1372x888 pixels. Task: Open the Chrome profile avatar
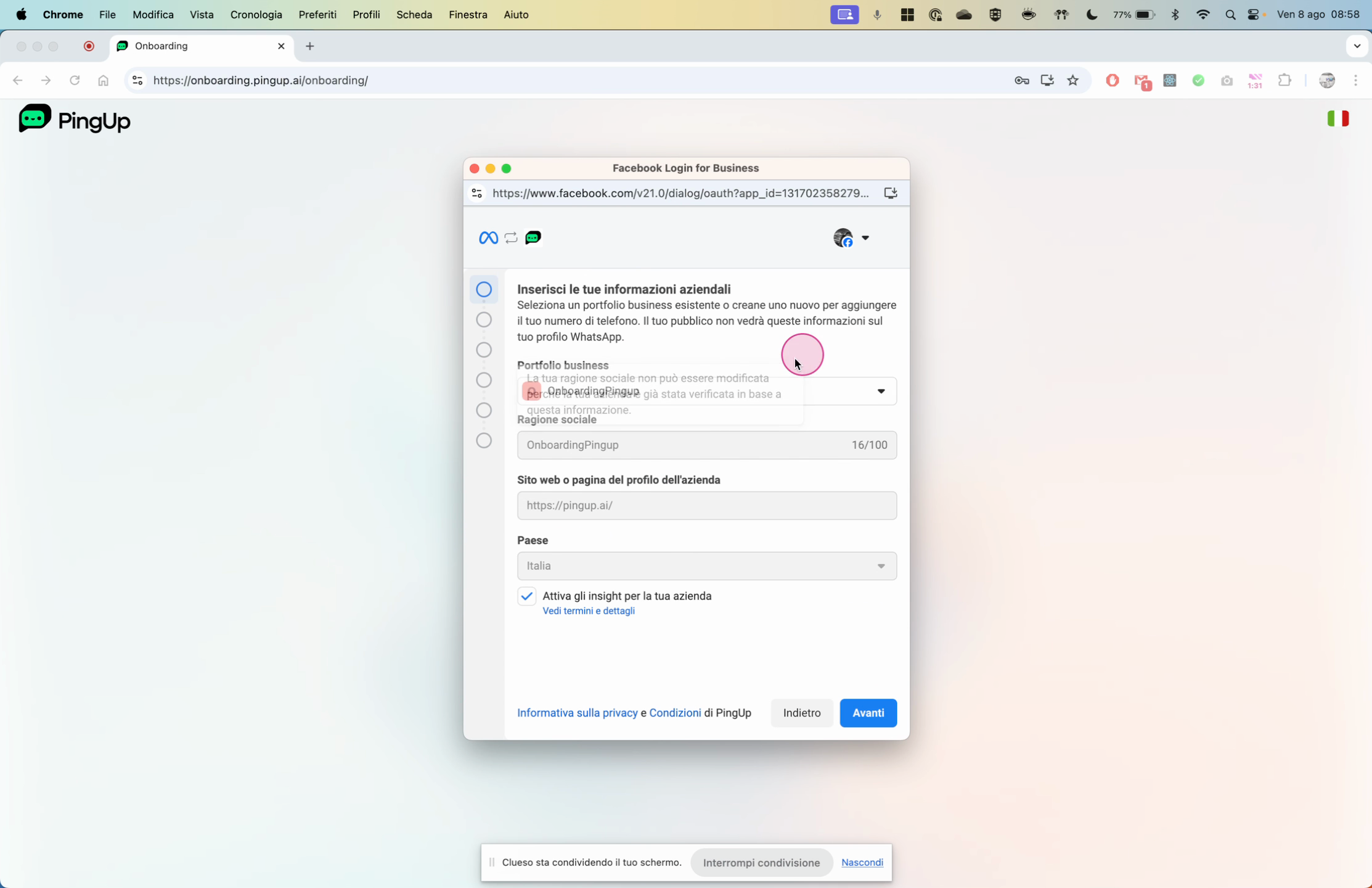coord(1327,80)
